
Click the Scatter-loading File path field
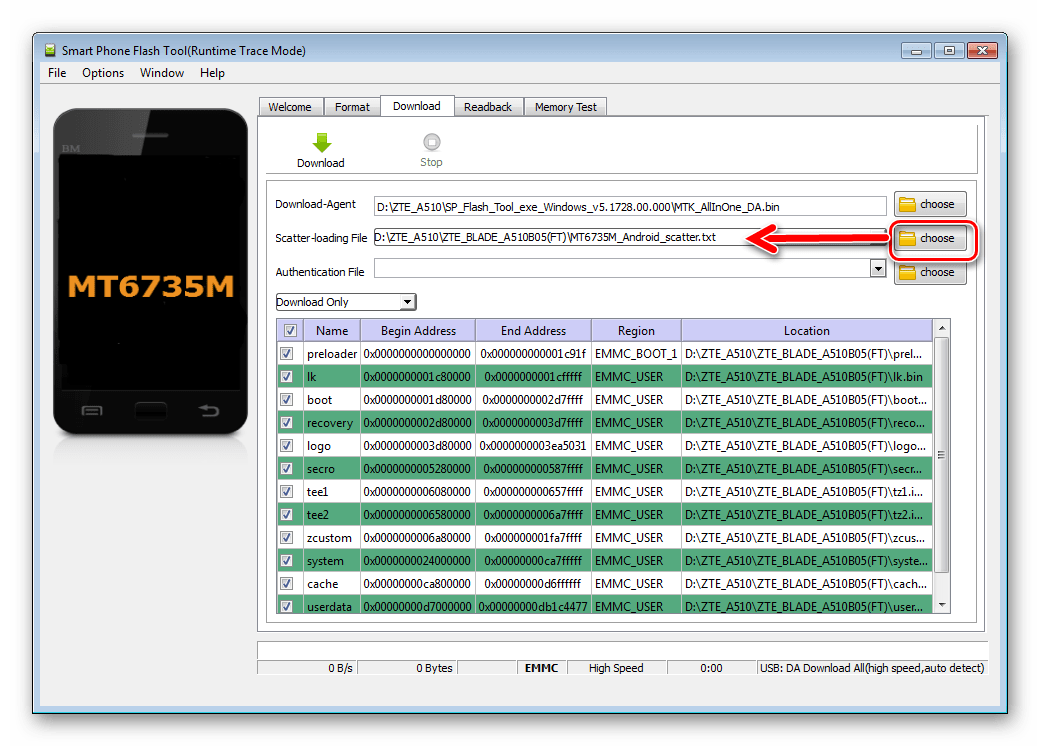[629, 237]
